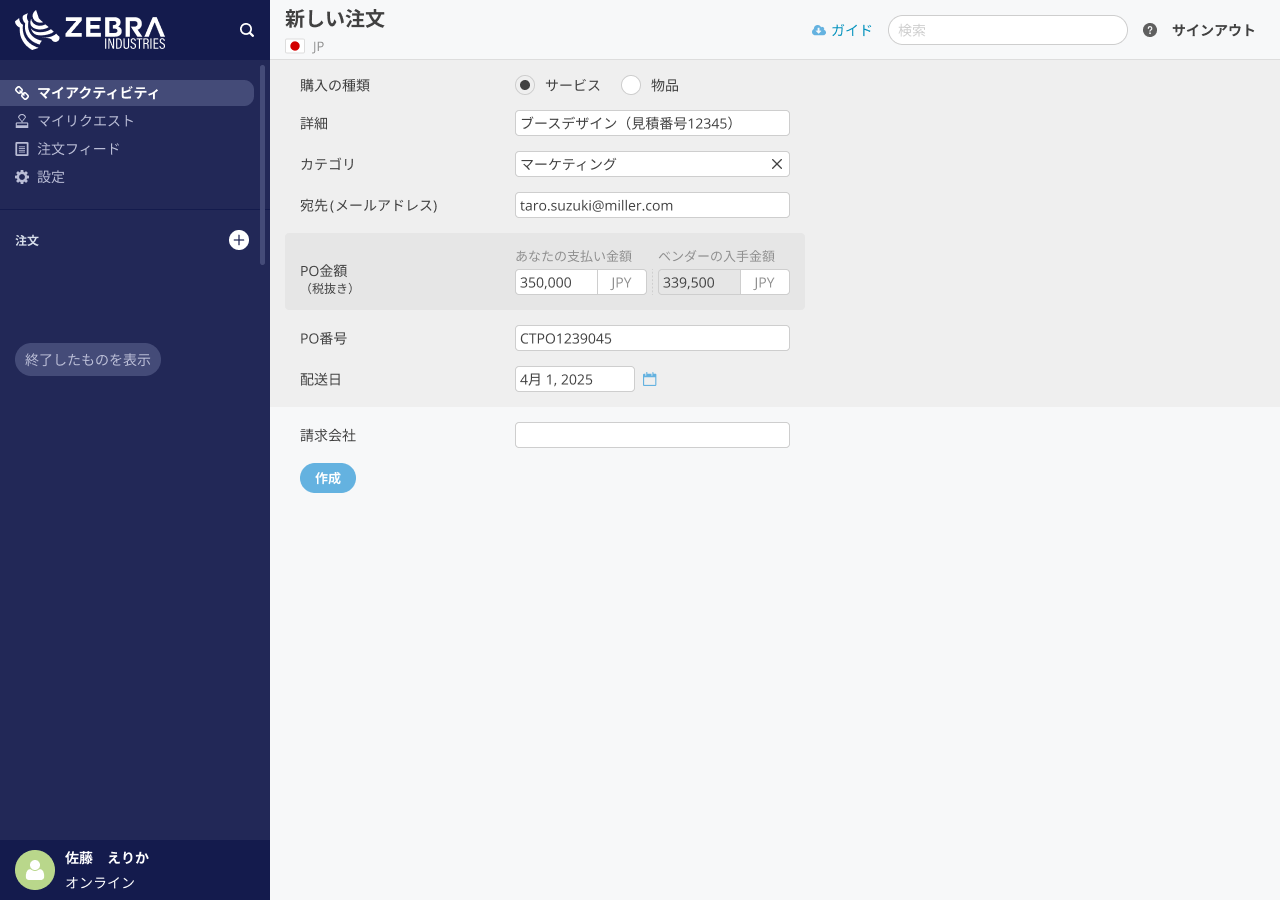Open 設定 from the sidebar
Image resolution: width=1280 pixels, height=900 pixels.
(51, 177)
